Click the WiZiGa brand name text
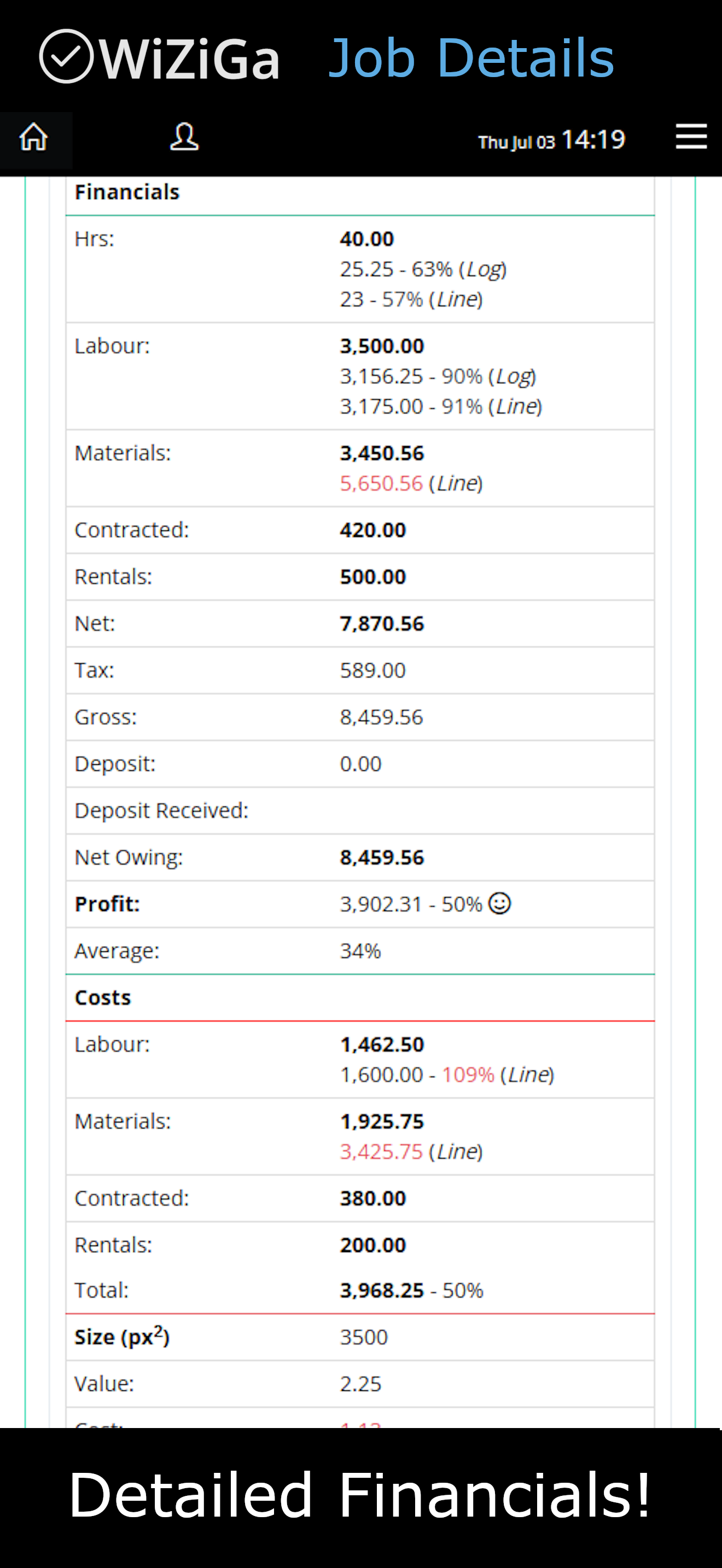The width and height of the screenshot is (722, 1568). [189, 59]
